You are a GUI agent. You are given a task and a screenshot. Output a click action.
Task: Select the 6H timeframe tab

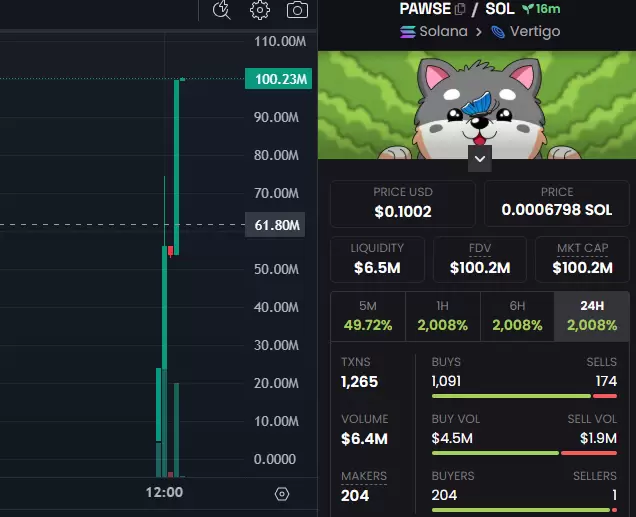click(517, 316)
